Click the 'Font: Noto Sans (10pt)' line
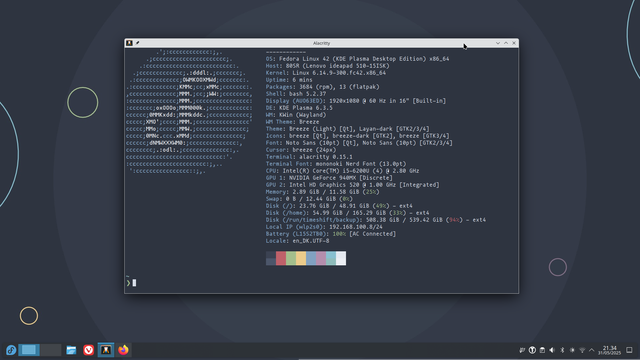Image resolution: width=640 pixels, height=360 pixels. click(359, 142)
